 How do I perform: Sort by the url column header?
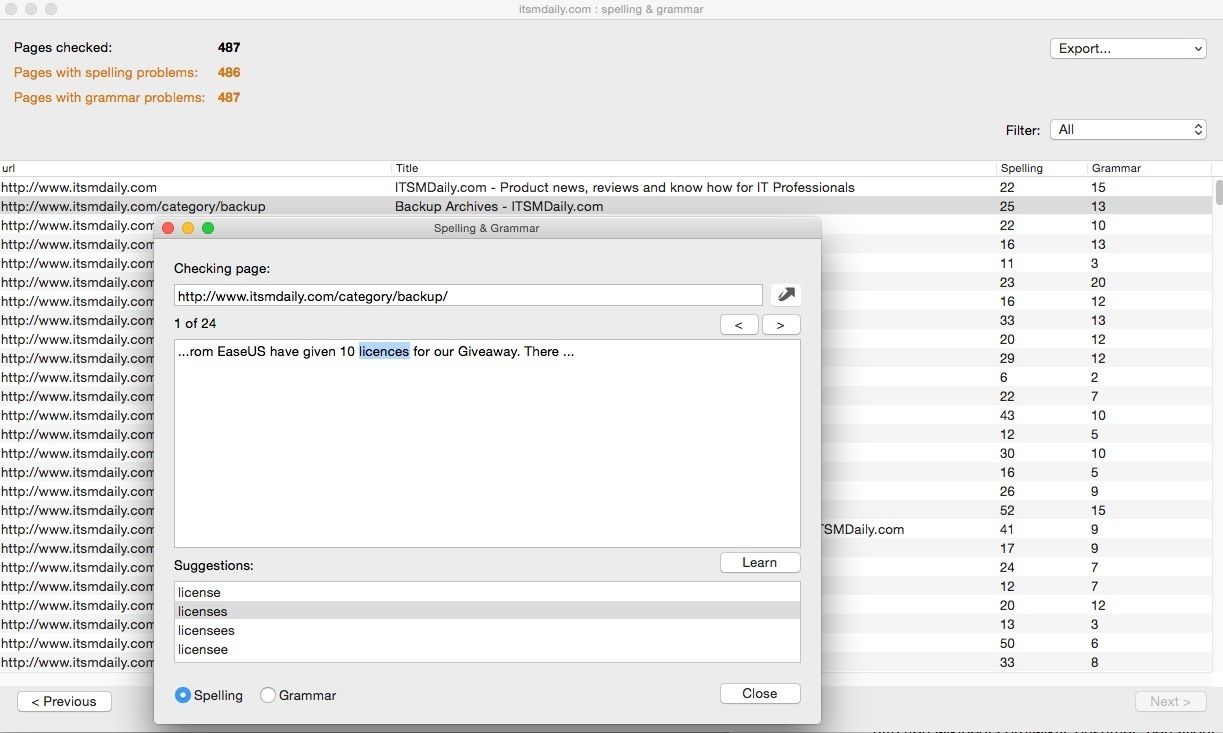(x=195, y=168)
